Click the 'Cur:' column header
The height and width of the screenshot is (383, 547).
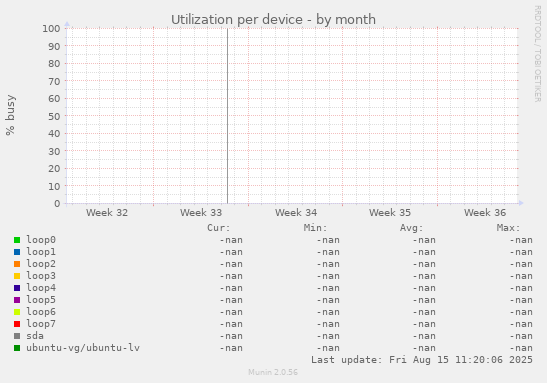(219, 228)
